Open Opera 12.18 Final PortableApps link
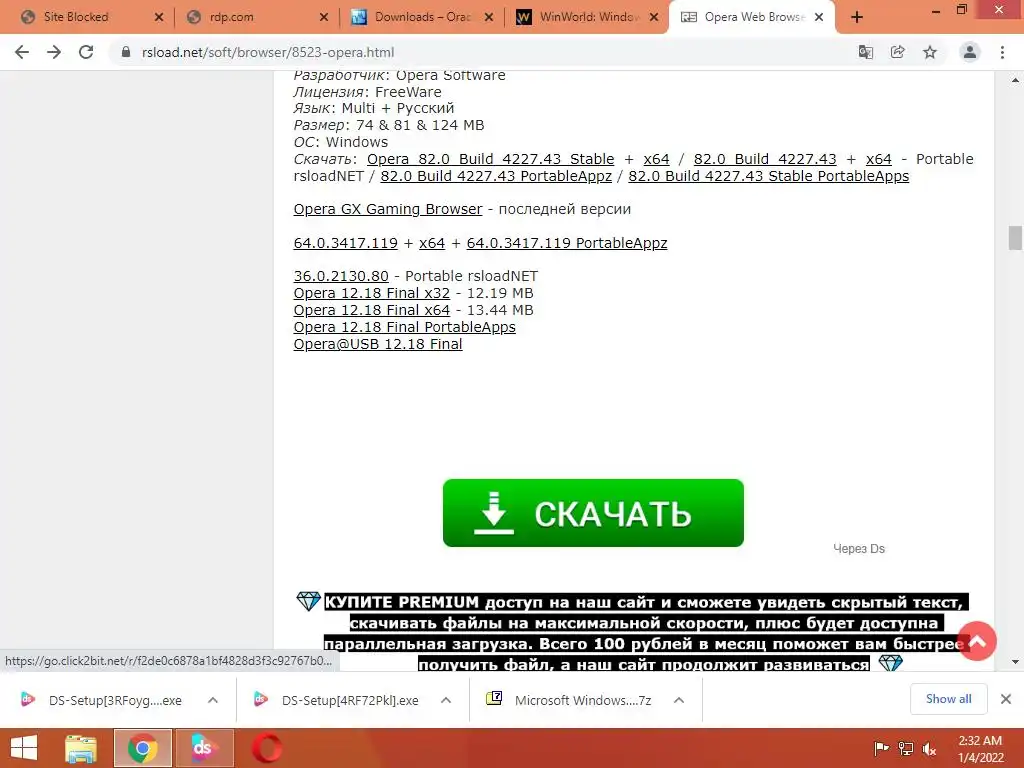Image resolution: width=1024 pixels, height=768 pixels. tap(404, 328)
